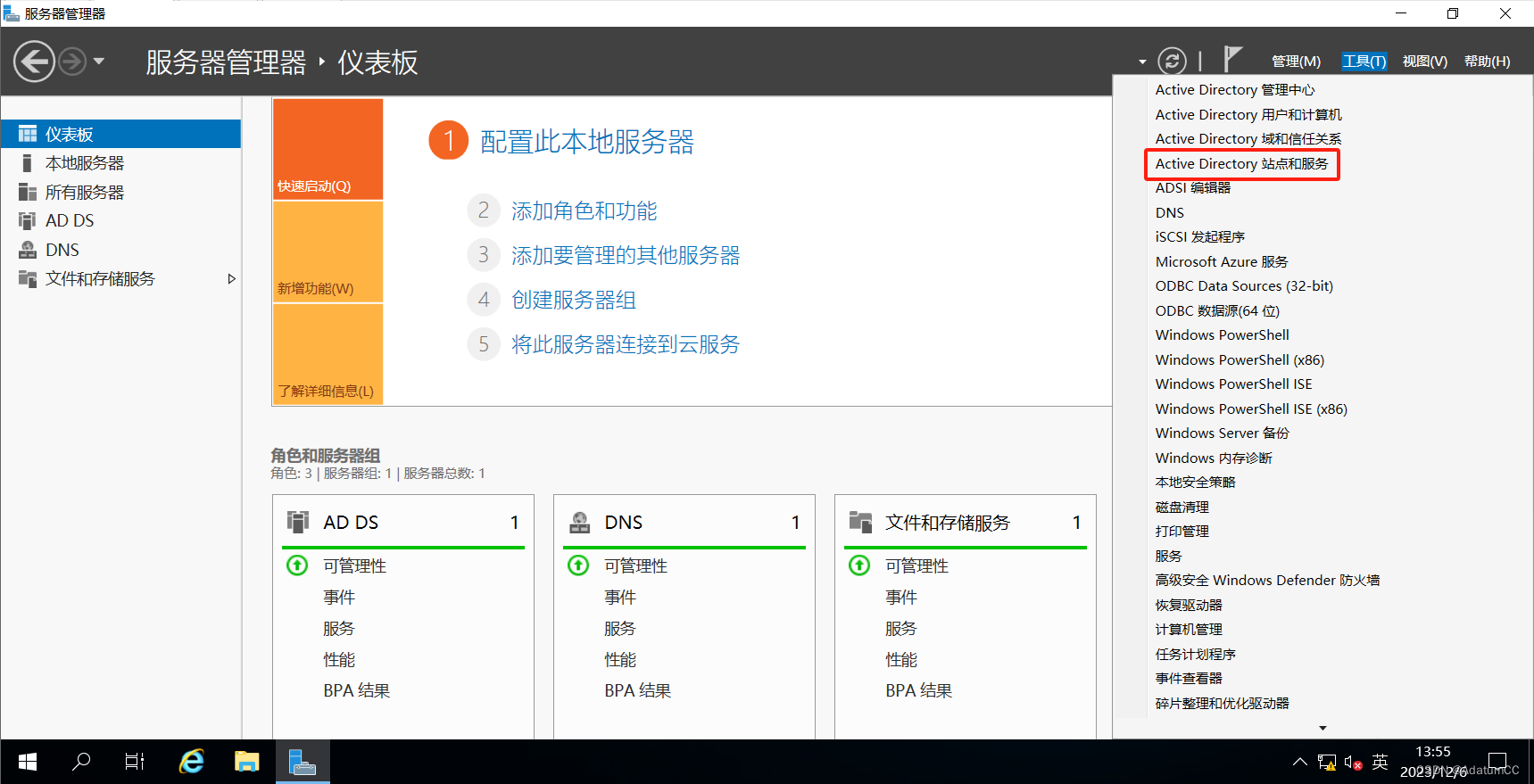Select 本地服务器 in the sidebar
The image size is (1534, 784).
(x=120, y=163)
